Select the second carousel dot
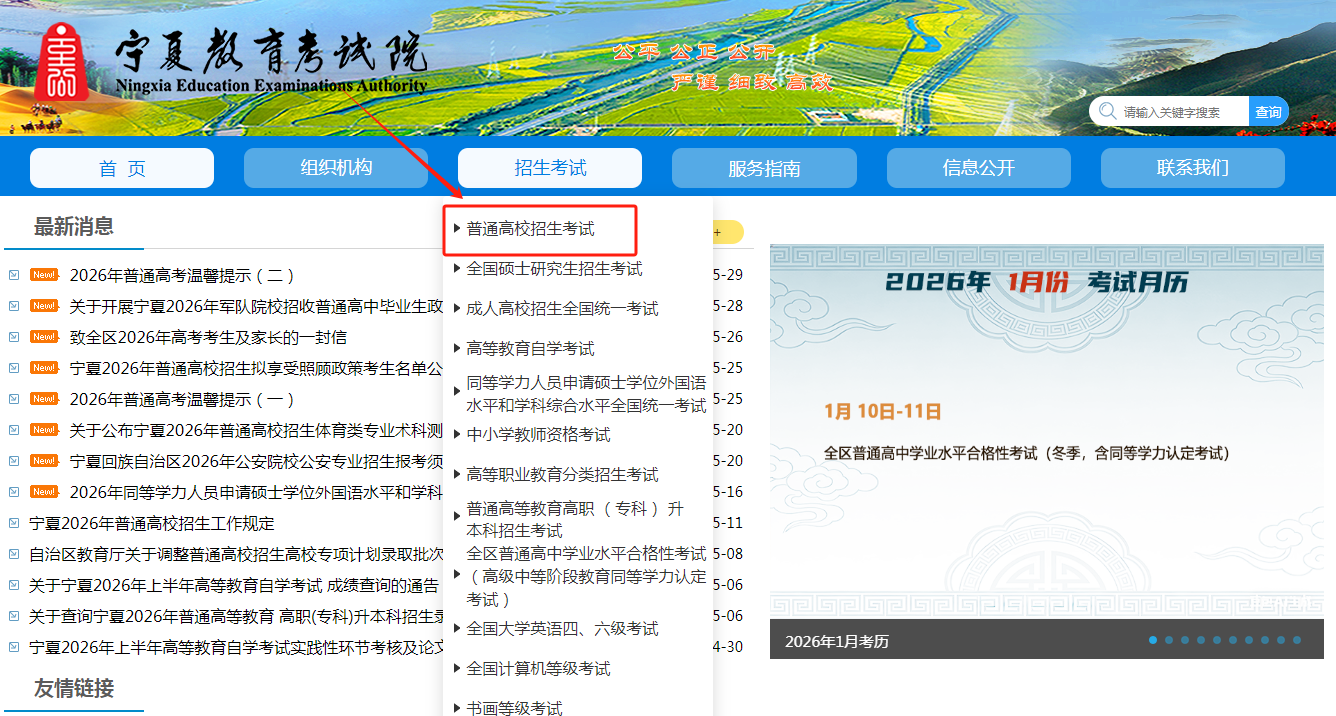This screenshot has width=1336, height=716. [1169, 640]
